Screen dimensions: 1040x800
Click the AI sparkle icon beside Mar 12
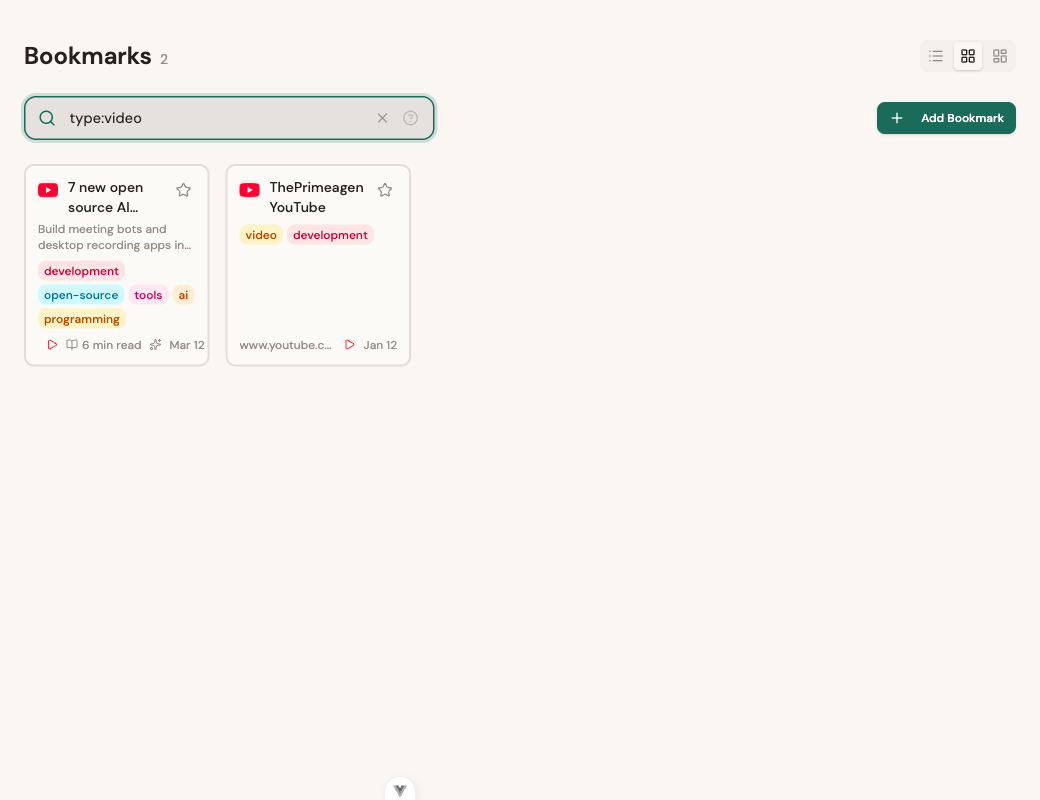pyautogui.click(x=155, y=345)
